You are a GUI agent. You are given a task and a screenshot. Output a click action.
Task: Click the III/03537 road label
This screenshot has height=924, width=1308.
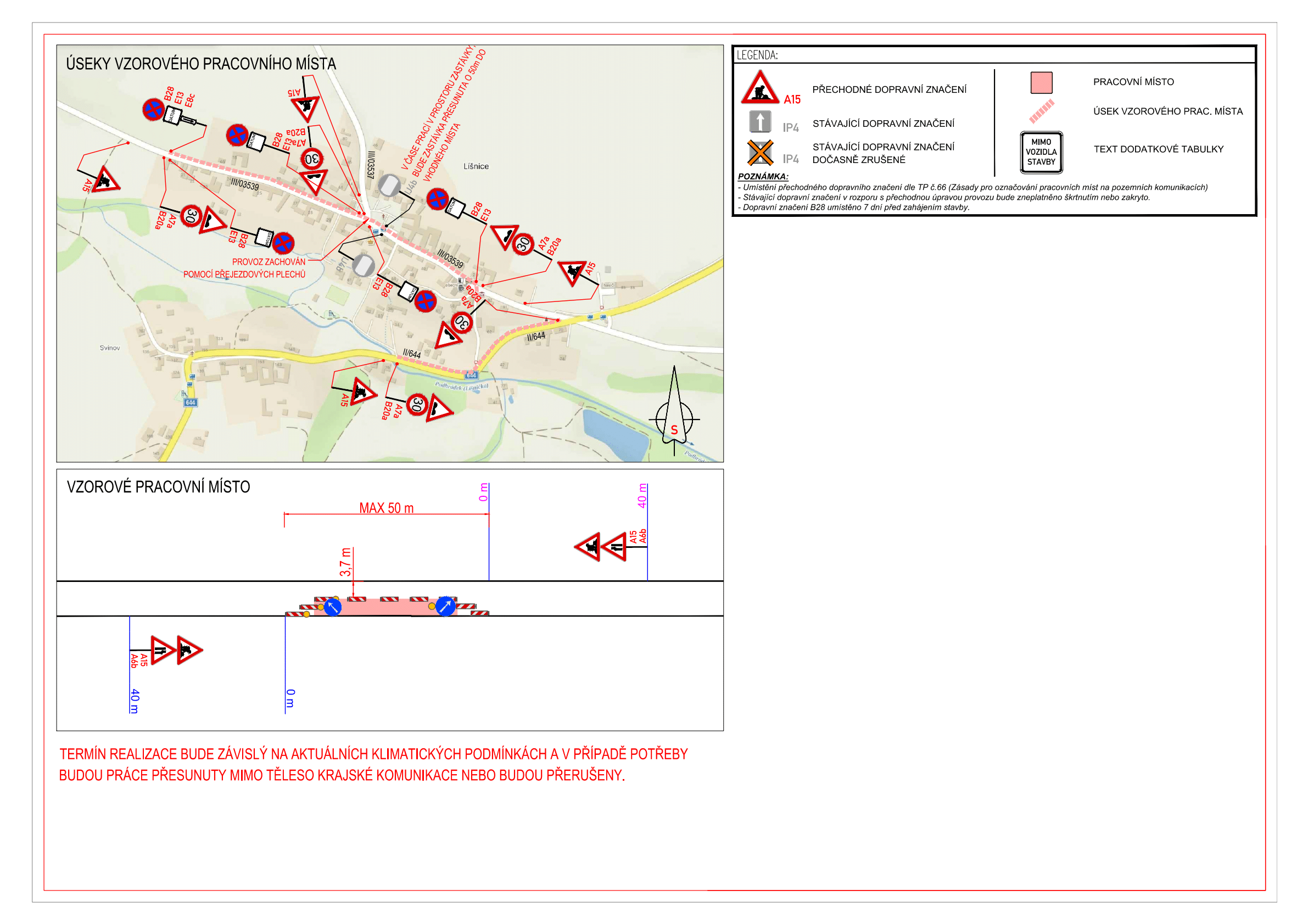click(371, 165)
